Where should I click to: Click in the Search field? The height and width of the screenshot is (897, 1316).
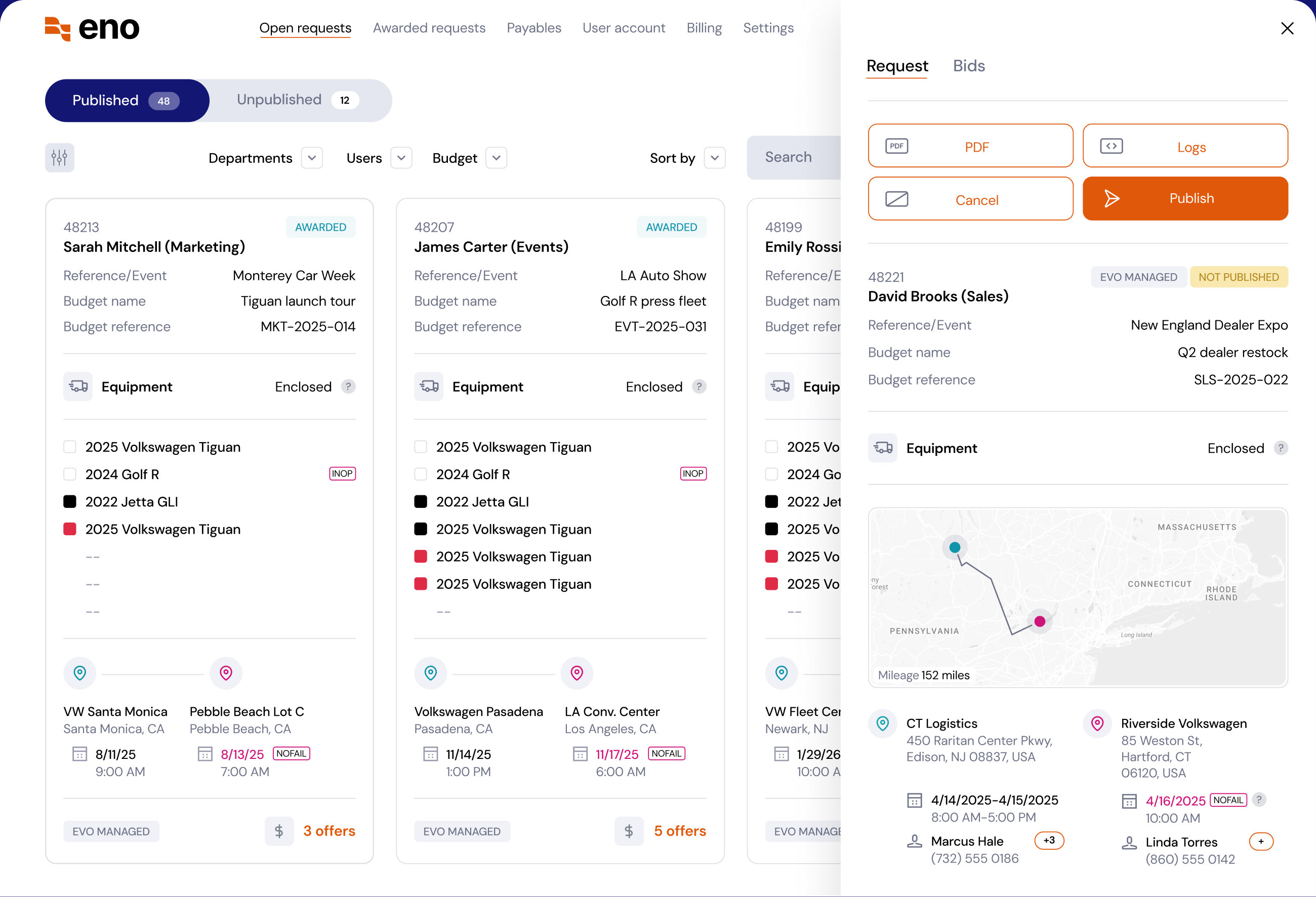click(x=794, y=157)
